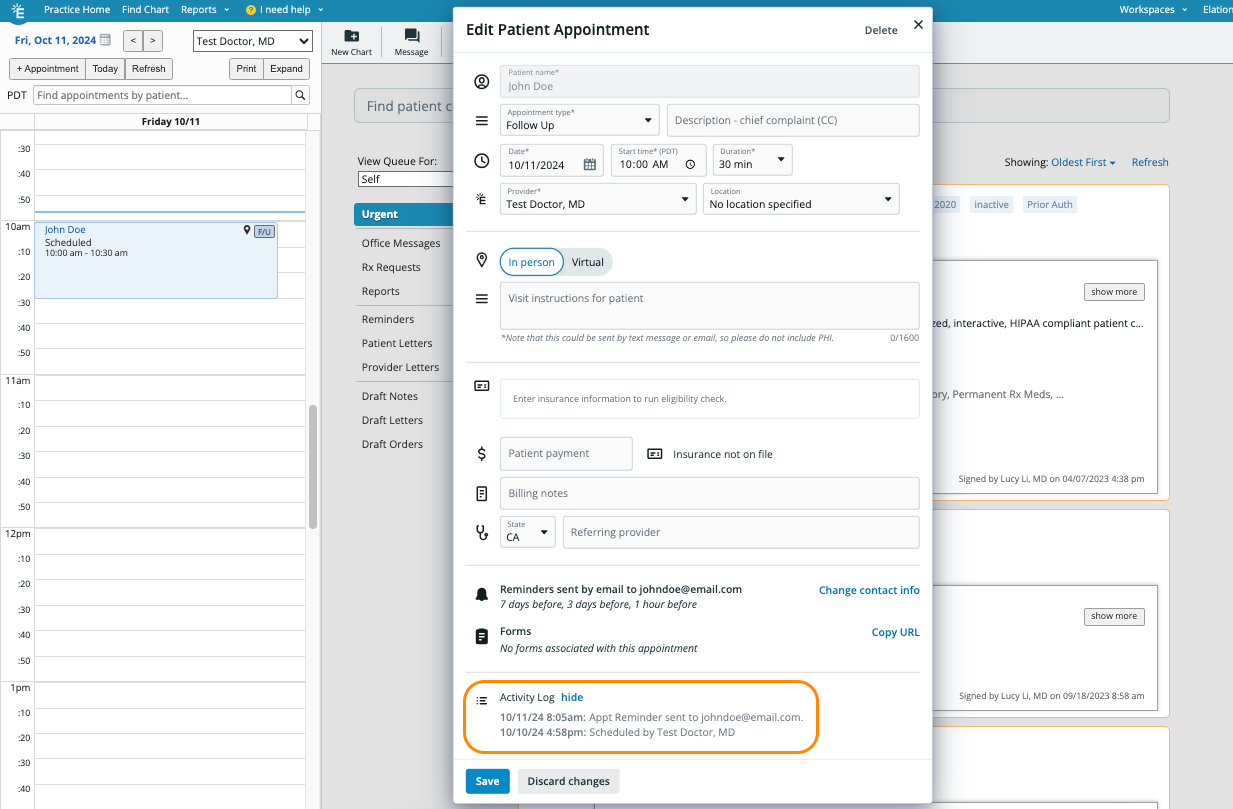Screen dimensions: 1233x809
Task: Open the Reports menu
Action: [204, 10]
